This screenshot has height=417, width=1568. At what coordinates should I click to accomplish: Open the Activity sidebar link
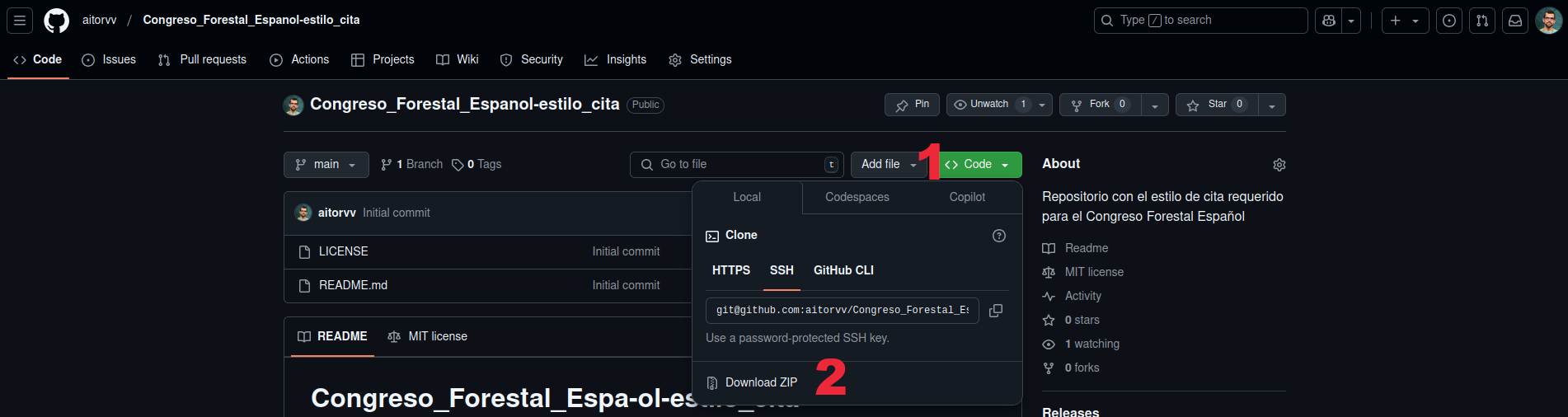coord(1073,296)
